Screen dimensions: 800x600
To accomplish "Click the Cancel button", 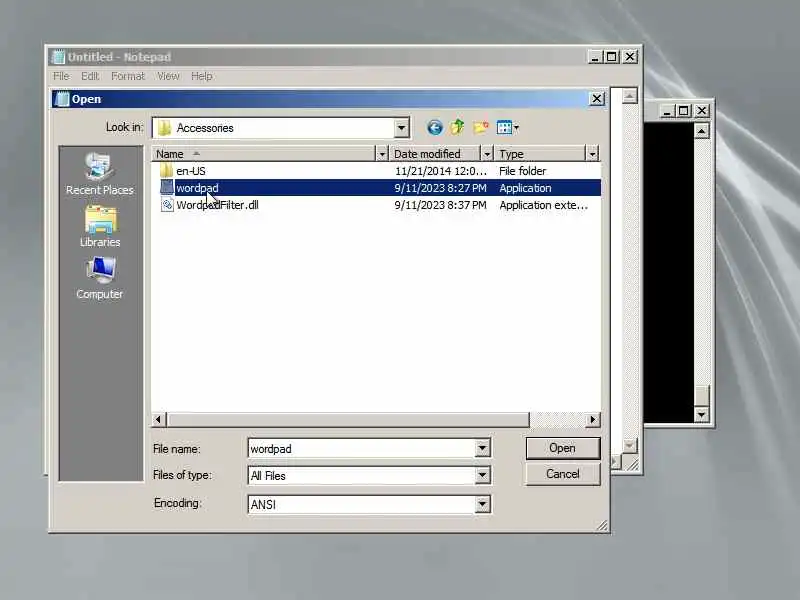I will click(563, 474).
